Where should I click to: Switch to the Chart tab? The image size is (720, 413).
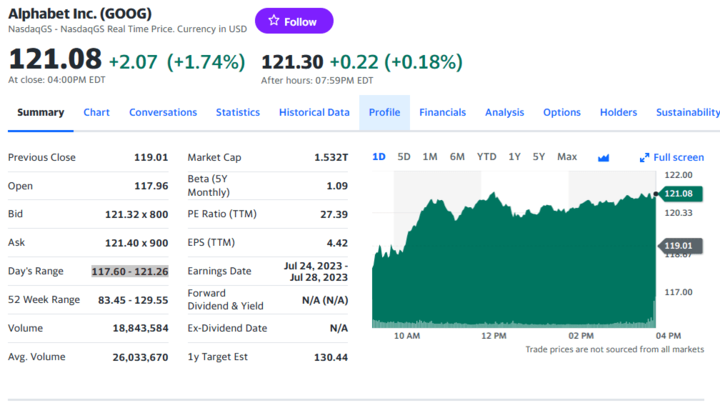pos(96,113)
